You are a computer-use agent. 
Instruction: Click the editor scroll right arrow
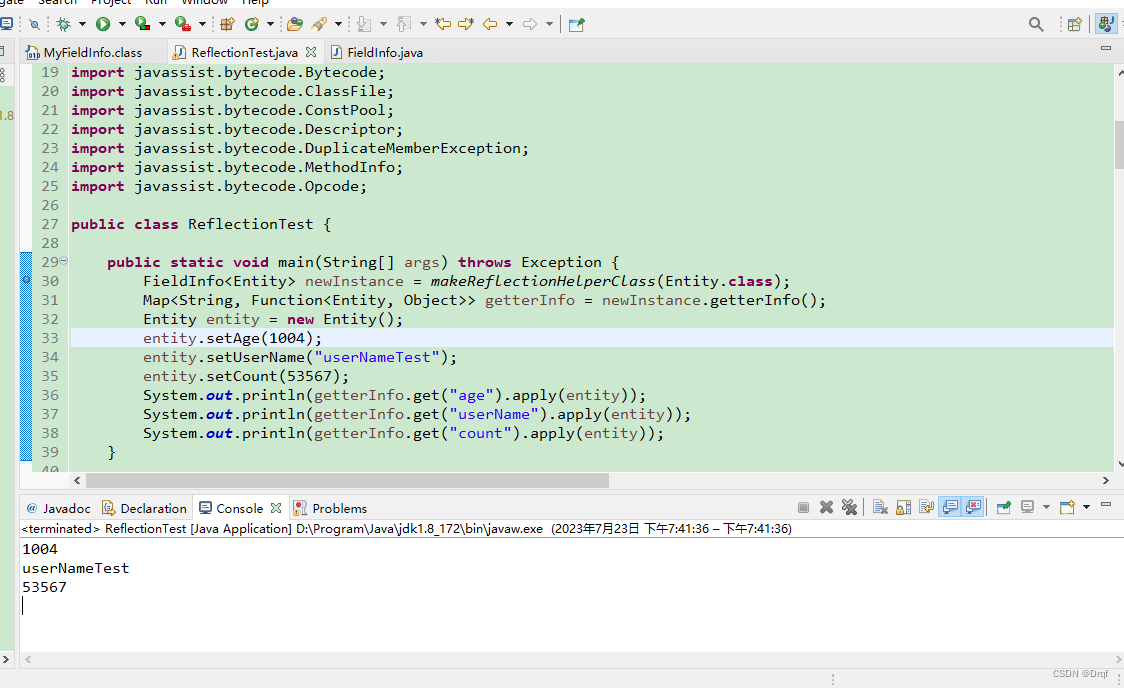[x=1105, y=480]
